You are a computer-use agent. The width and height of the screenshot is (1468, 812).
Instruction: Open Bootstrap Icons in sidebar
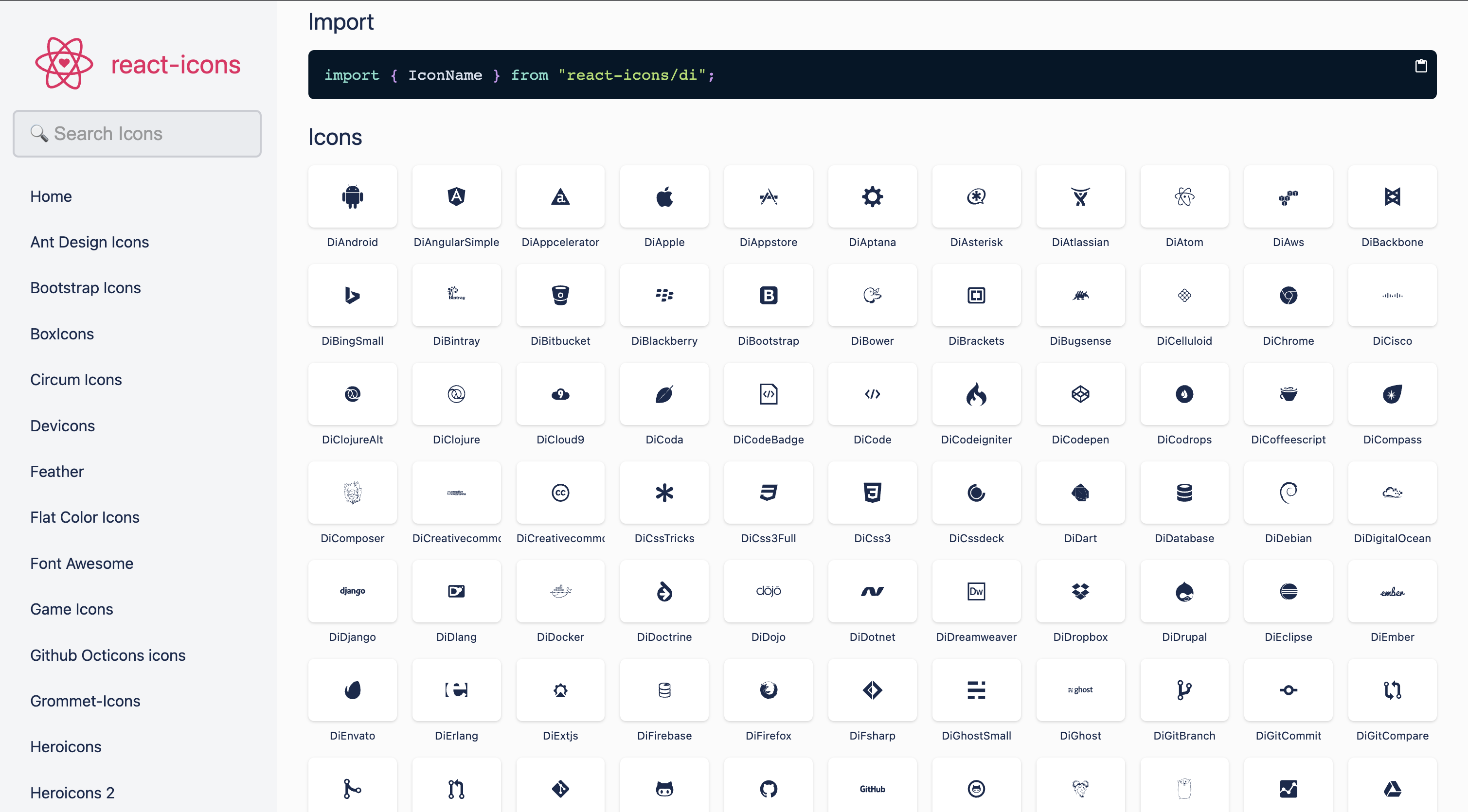86,288
